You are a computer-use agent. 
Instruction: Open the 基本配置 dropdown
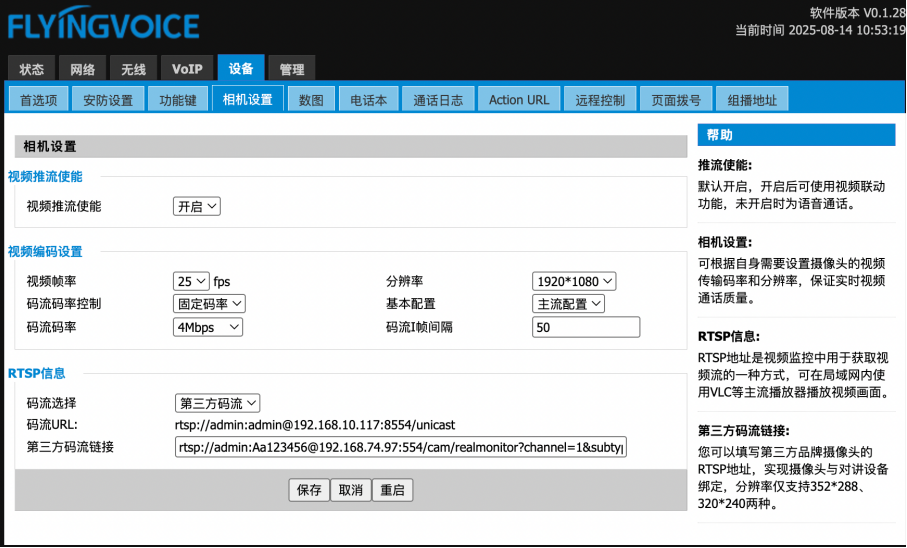tap(568, 304)
